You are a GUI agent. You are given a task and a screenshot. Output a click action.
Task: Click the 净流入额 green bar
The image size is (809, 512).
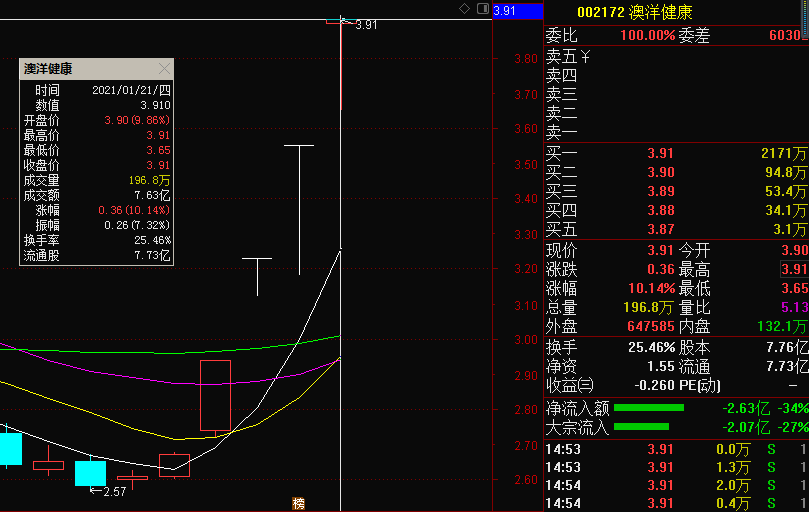pyautogui.click(x=648, y=408)
